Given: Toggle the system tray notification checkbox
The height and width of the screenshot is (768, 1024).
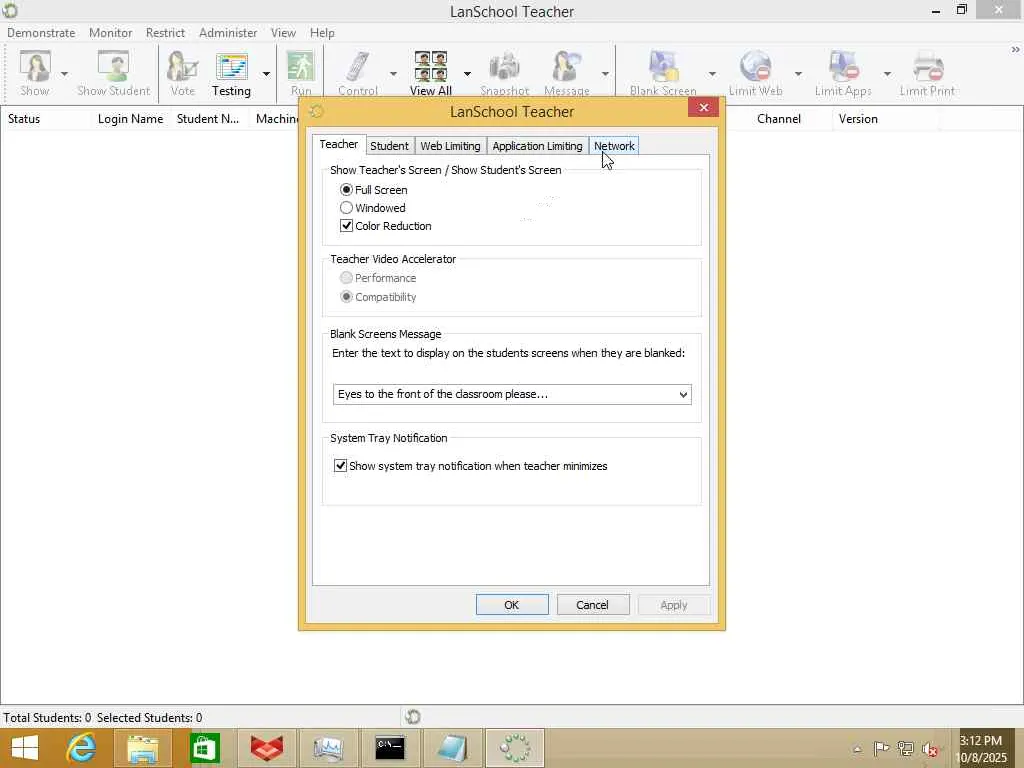Looking at the screenshot, I should pos(340,466).
